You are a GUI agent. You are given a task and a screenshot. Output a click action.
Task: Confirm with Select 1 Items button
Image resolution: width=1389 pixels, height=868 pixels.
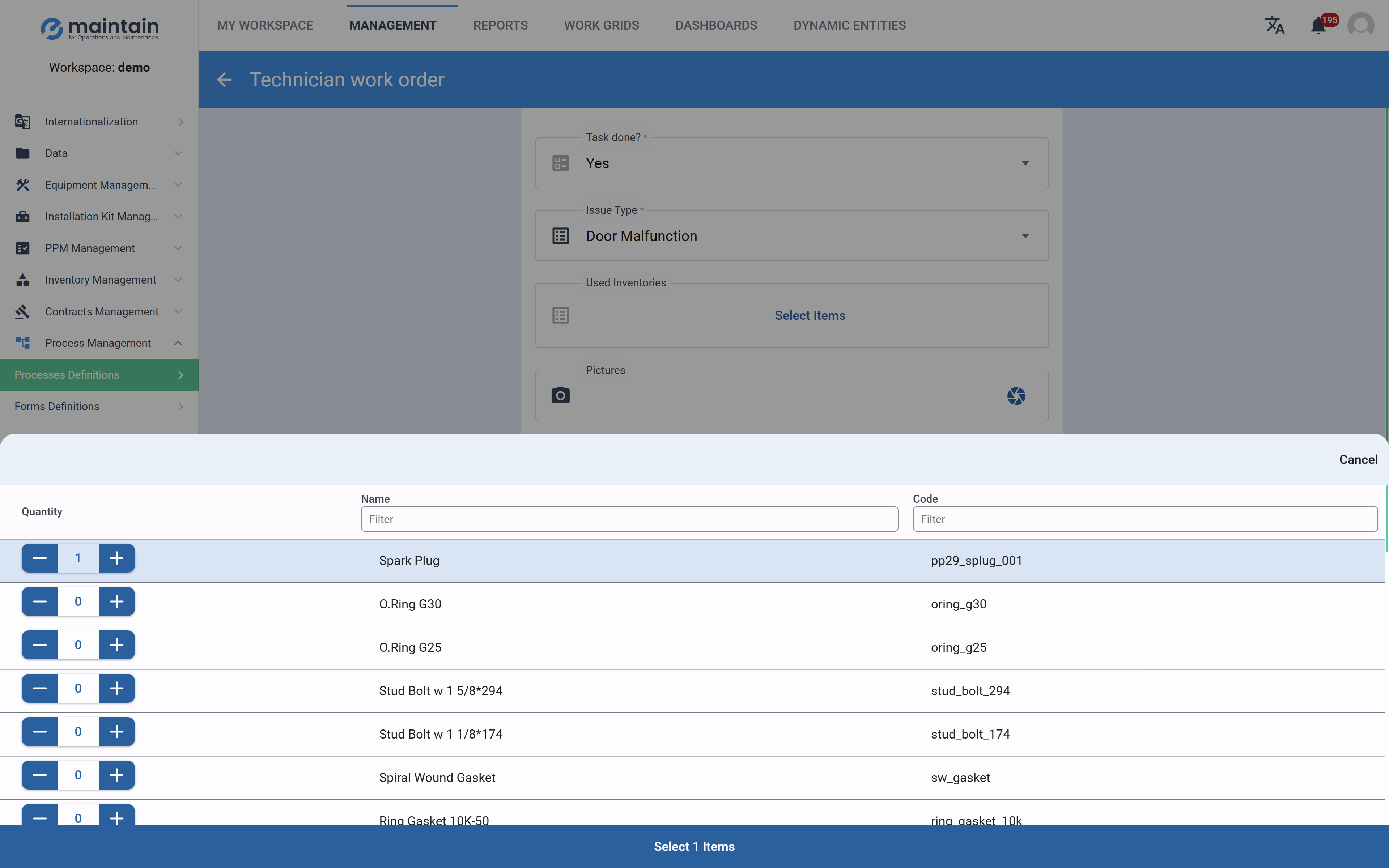[x=694, y=846]
